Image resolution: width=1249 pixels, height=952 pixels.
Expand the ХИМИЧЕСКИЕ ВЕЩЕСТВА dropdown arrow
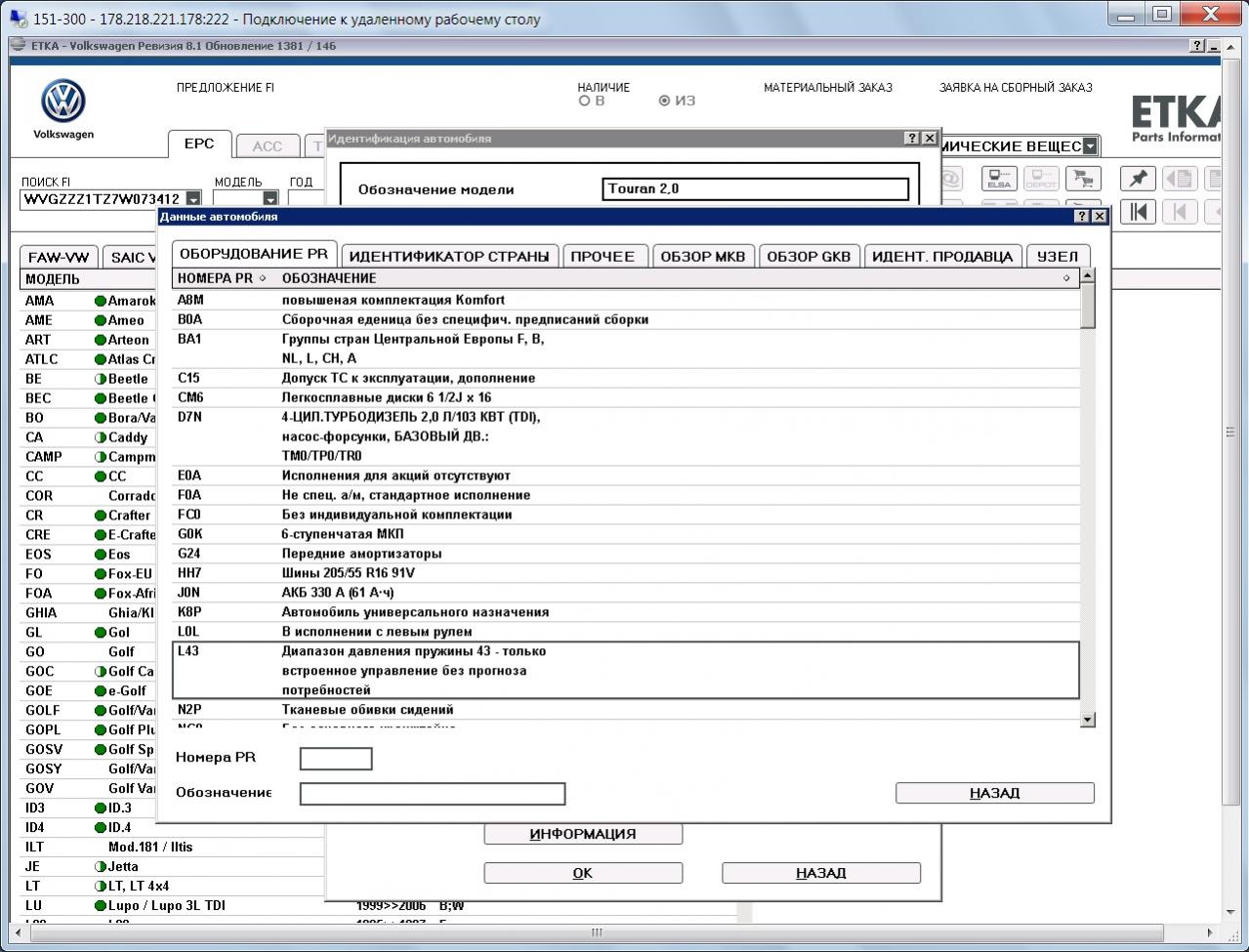pyautogui.click(x=1090, y=146)
